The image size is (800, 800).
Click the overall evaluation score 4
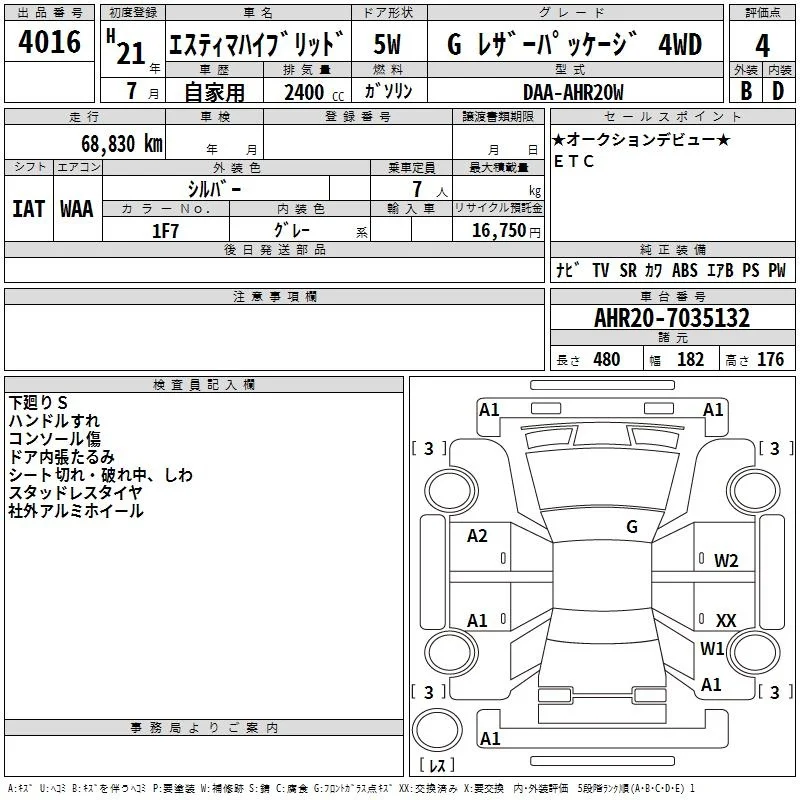(x=762, y=45)
